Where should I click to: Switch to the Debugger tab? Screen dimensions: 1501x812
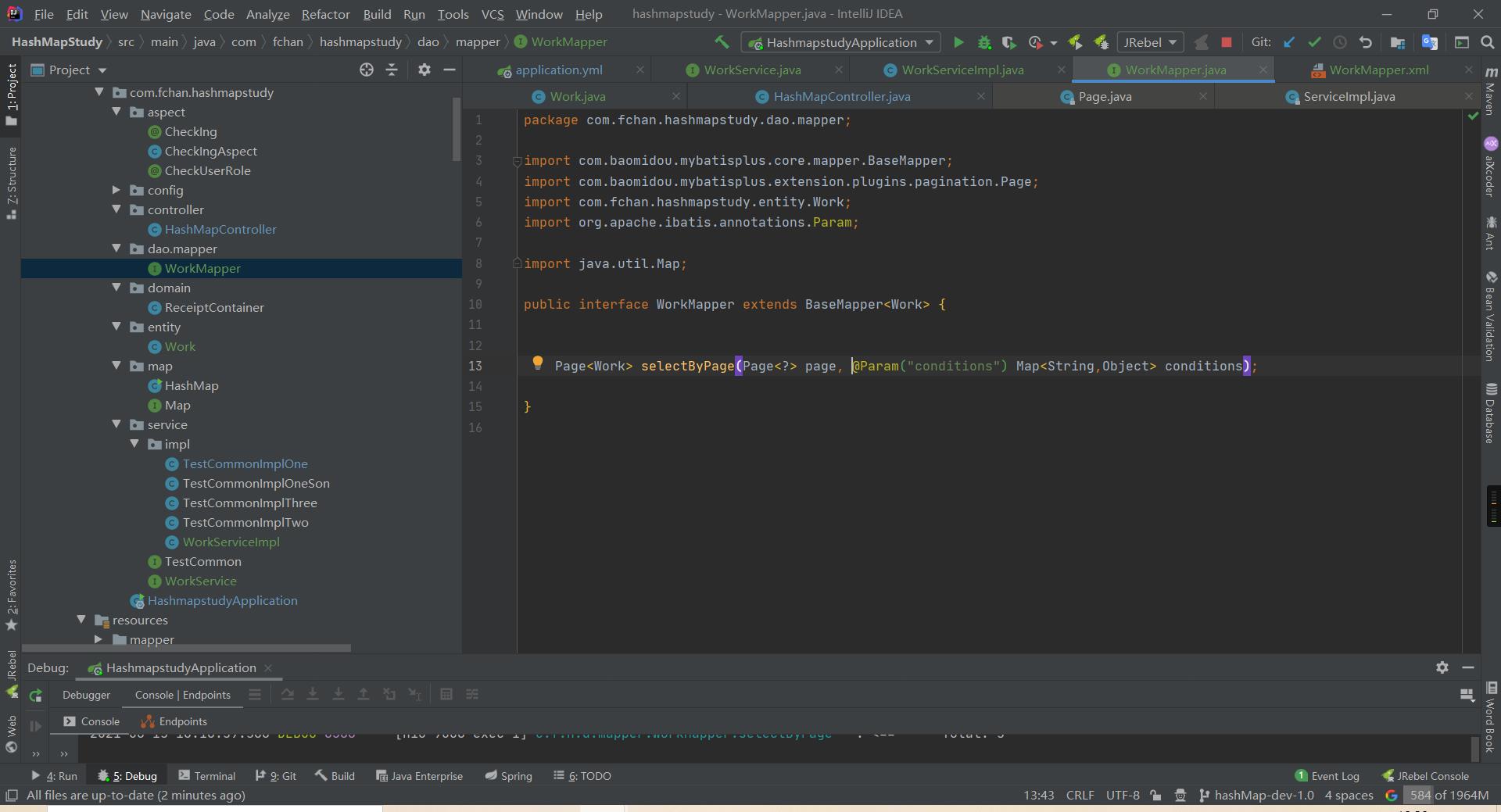point(86,695)
